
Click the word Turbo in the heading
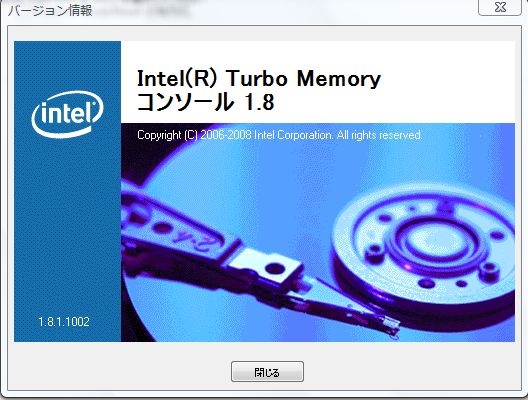click(x=257, y=78)
